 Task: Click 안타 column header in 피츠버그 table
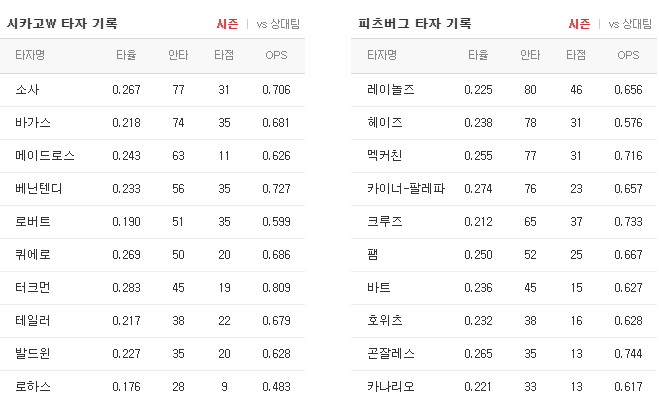(530, 55)
